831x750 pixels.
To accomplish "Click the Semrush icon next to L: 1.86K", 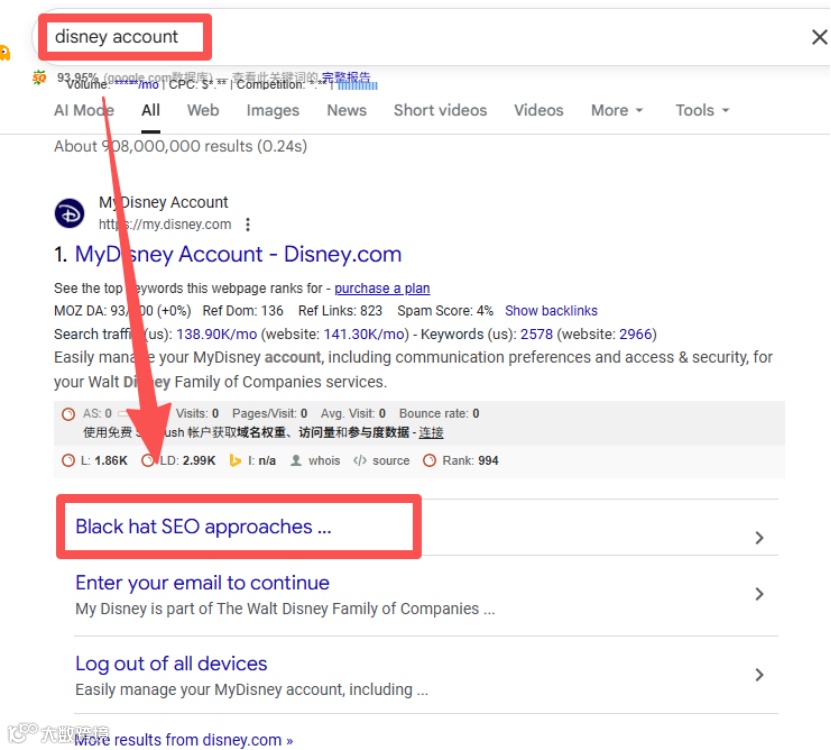I will click(x=68, y=461).
